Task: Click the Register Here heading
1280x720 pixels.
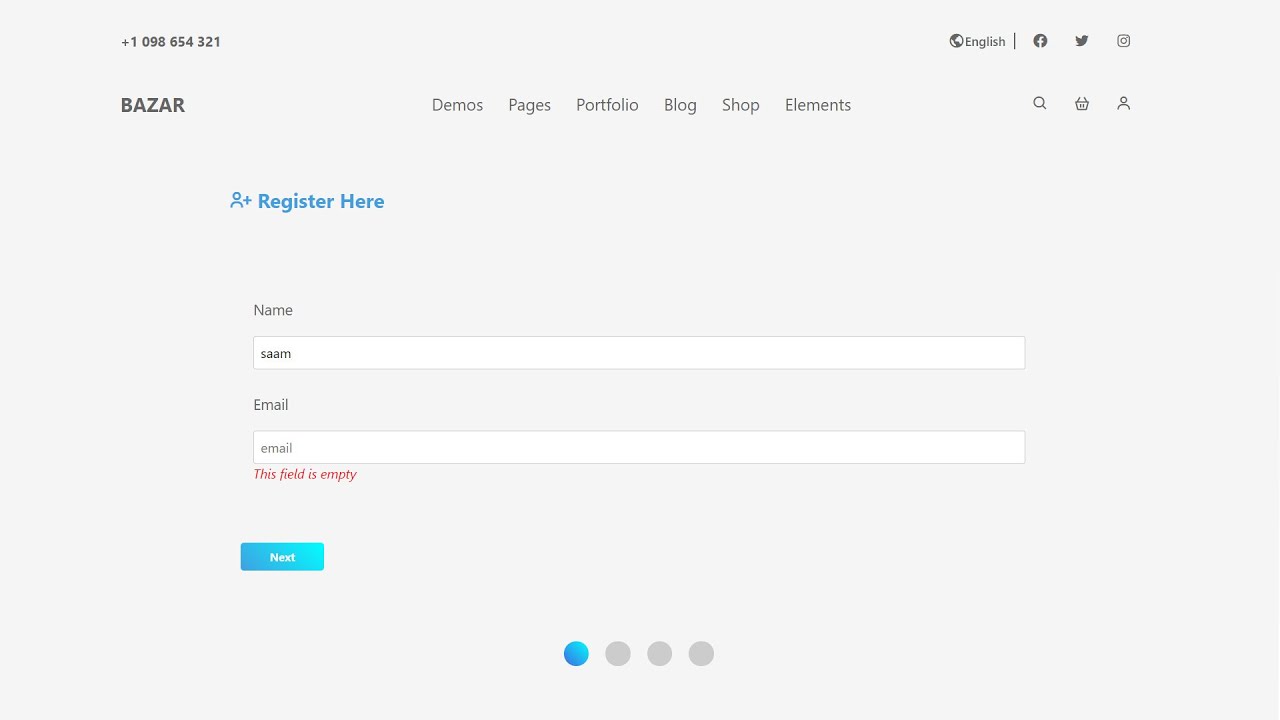Action: point(321,201)
